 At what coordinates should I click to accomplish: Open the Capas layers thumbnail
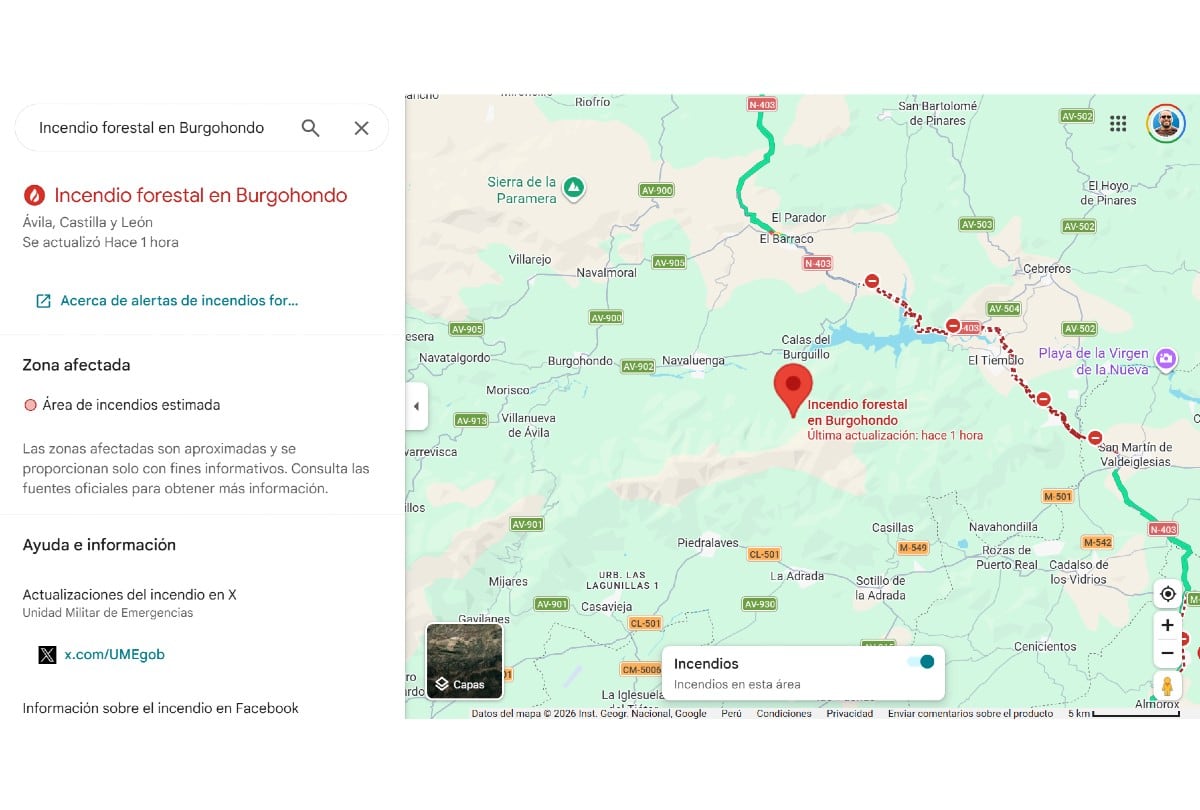click(465, 661)
